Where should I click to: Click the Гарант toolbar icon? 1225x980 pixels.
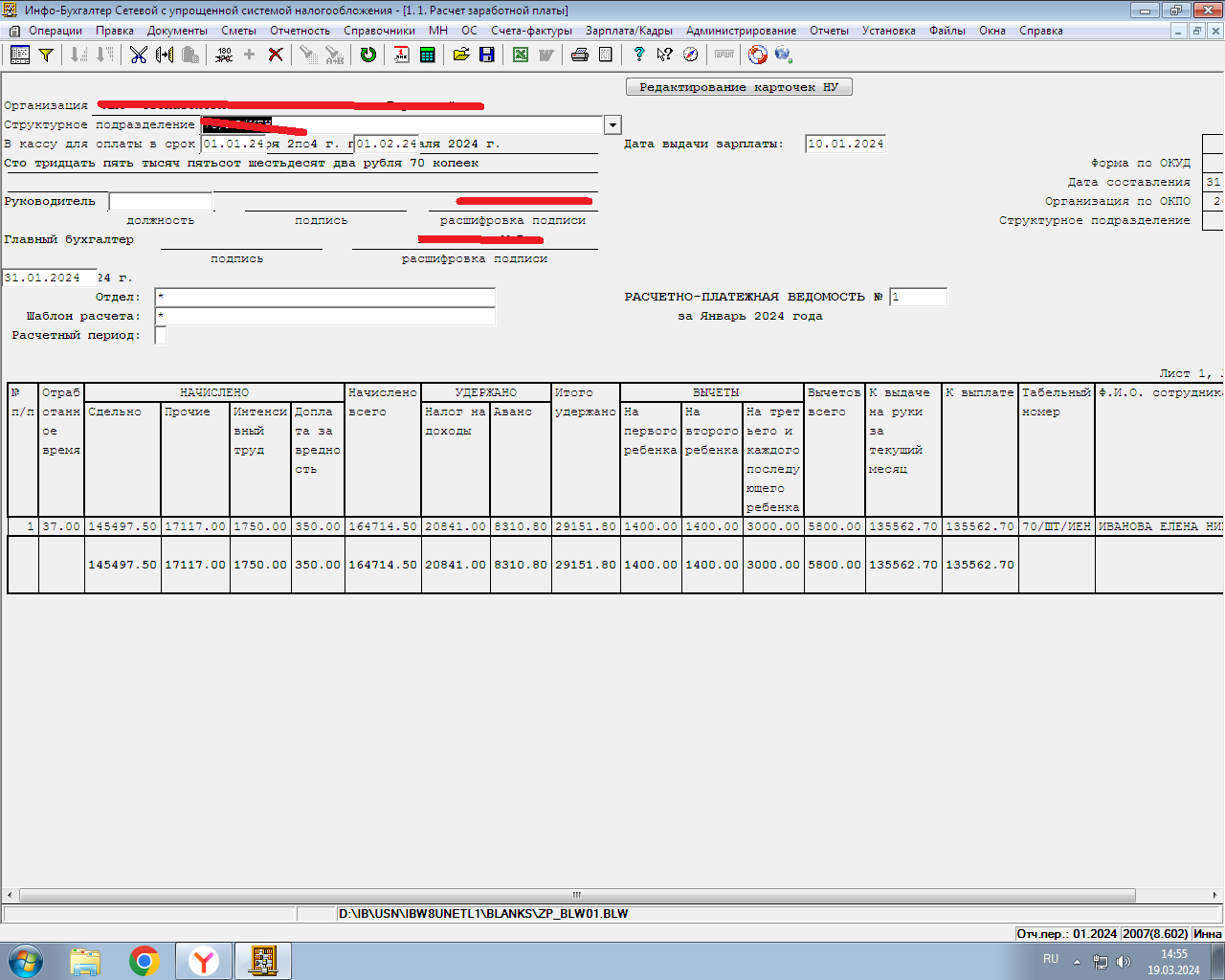click(x=724, y=55)
